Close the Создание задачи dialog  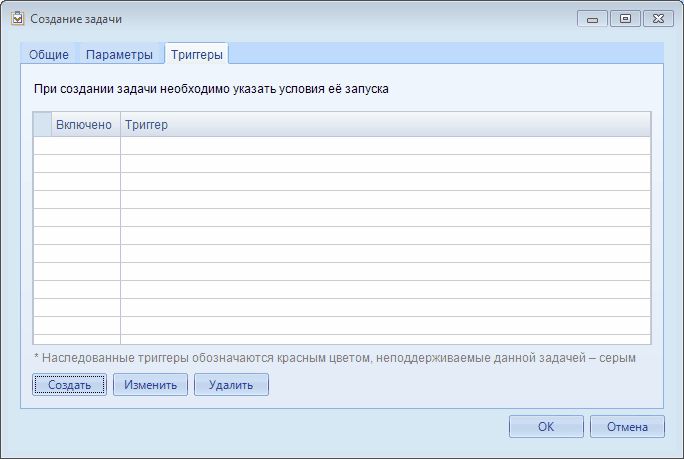pyautogui.click(x=657, y=18)
